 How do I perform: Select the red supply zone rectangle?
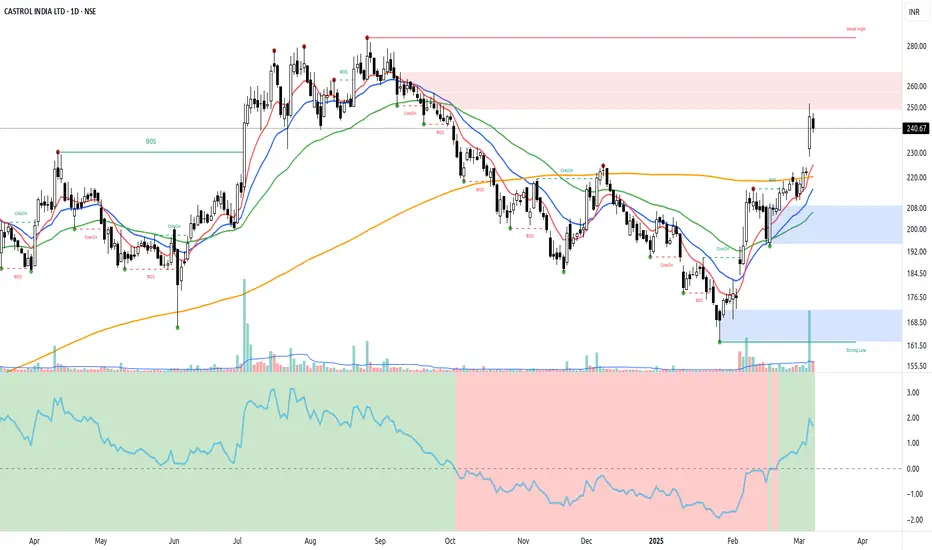[x=651, y=91]
